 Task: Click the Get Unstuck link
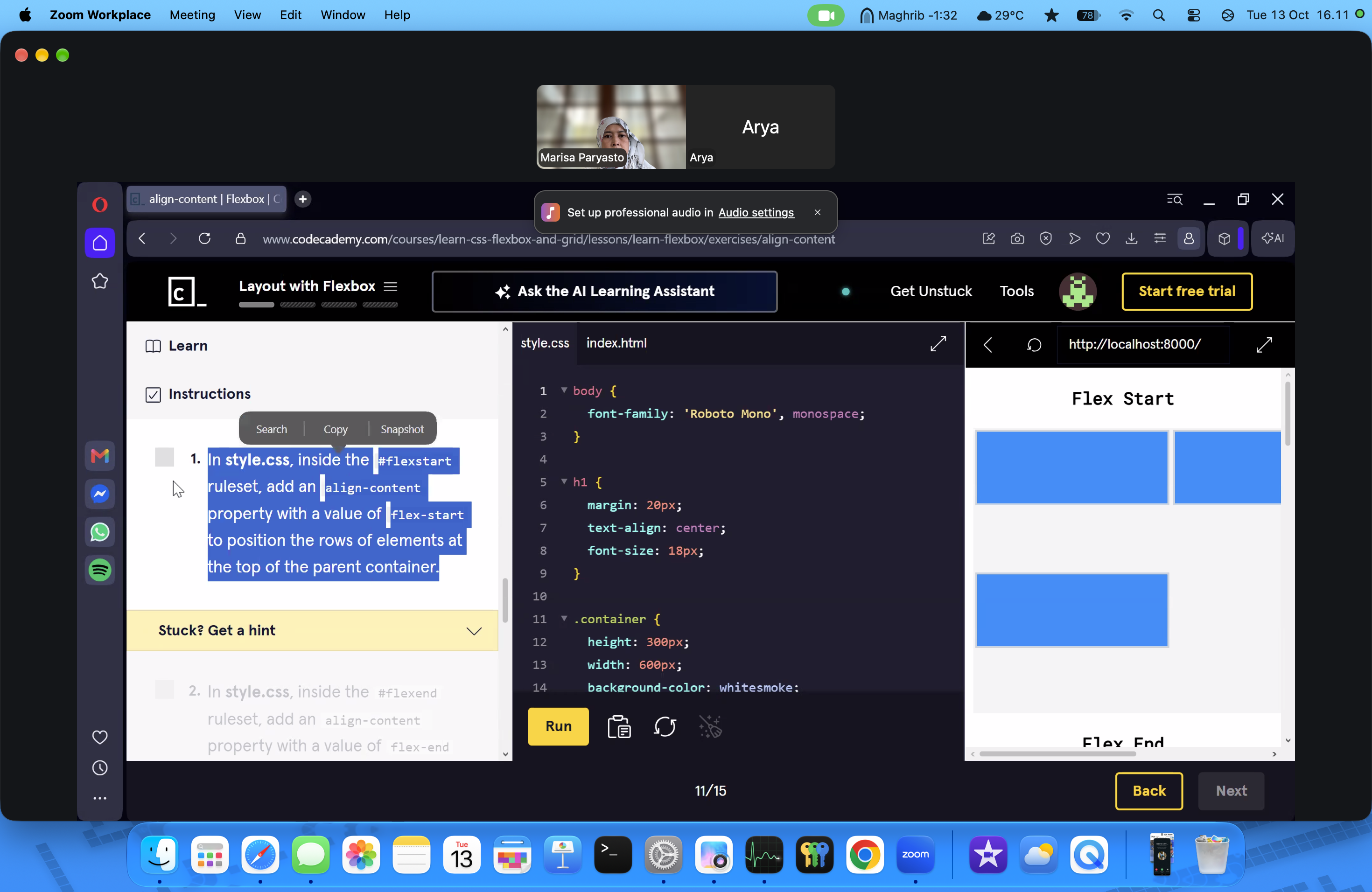tap(931, 292)
